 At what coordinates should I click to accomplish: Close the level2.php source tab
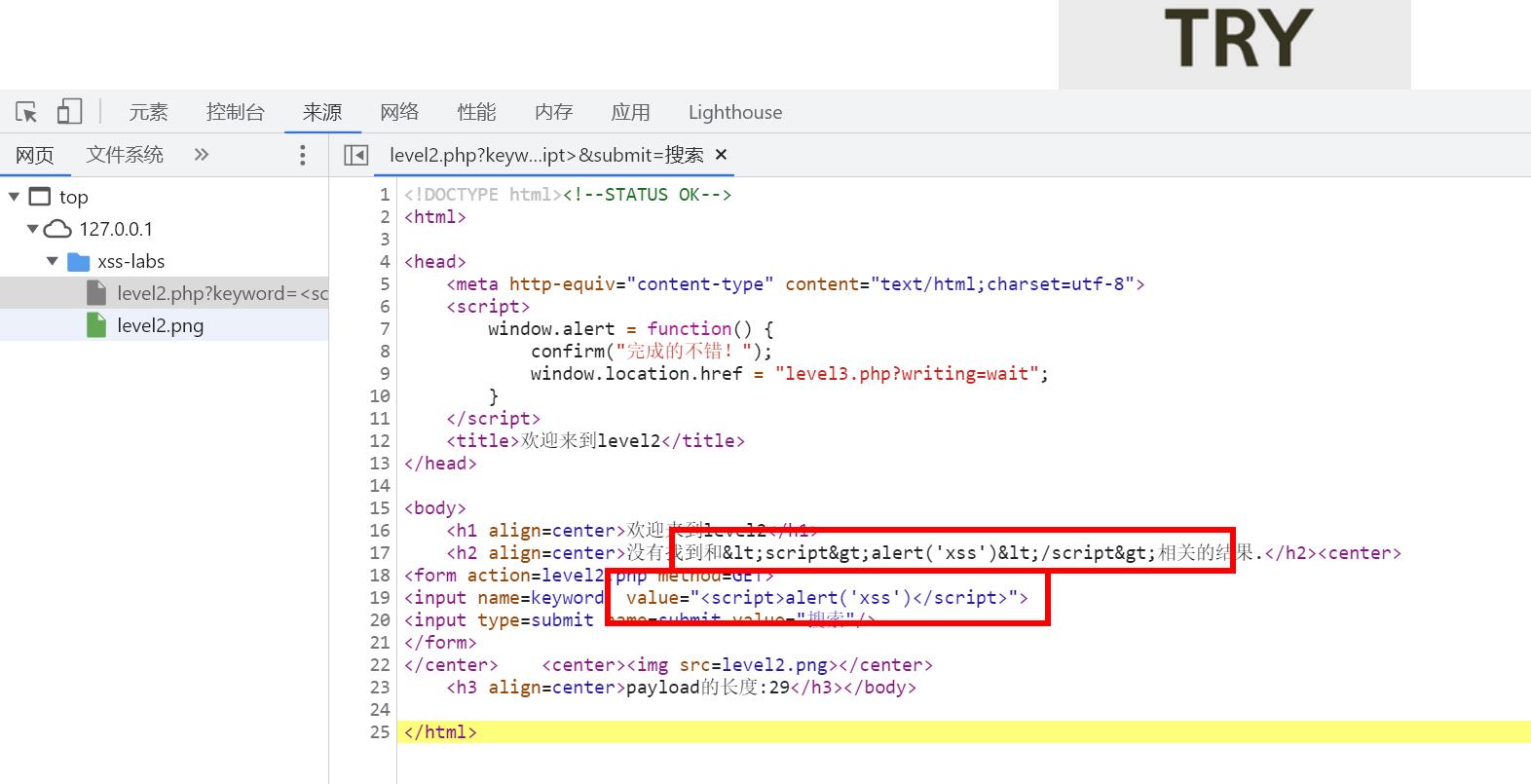(x=721, y=154)
